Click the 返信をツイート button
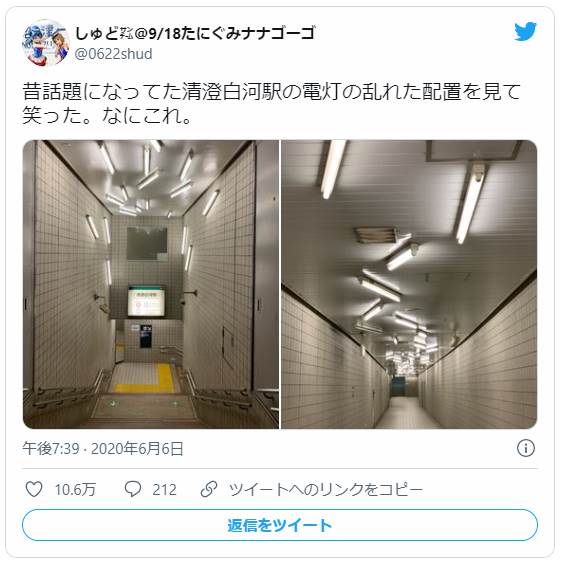565x566 pixels. click(x=280, y=525)
